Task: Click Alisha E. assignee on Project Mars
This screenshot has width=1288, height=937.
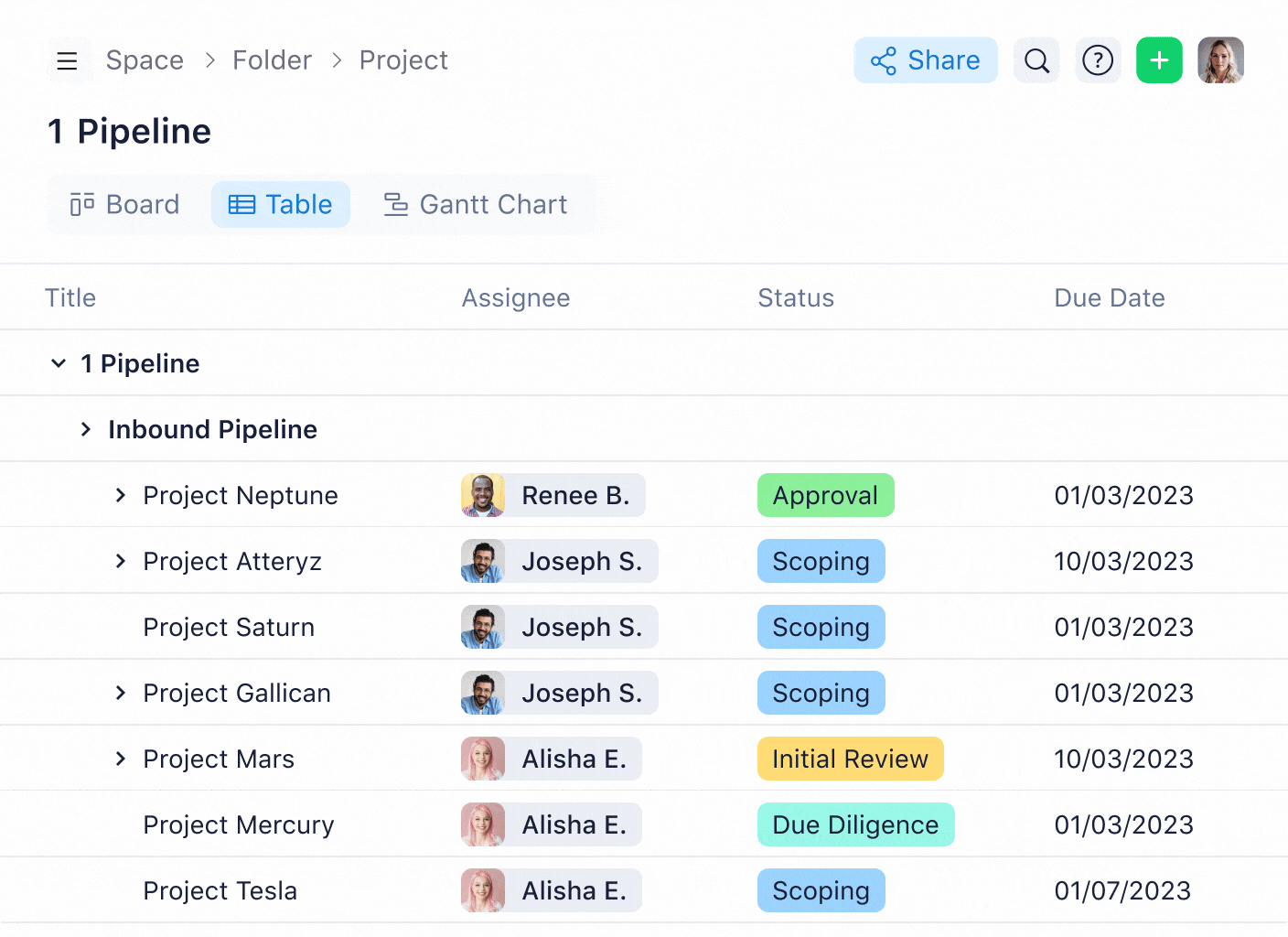Action: pyautogui.click(x=552, y=759)
